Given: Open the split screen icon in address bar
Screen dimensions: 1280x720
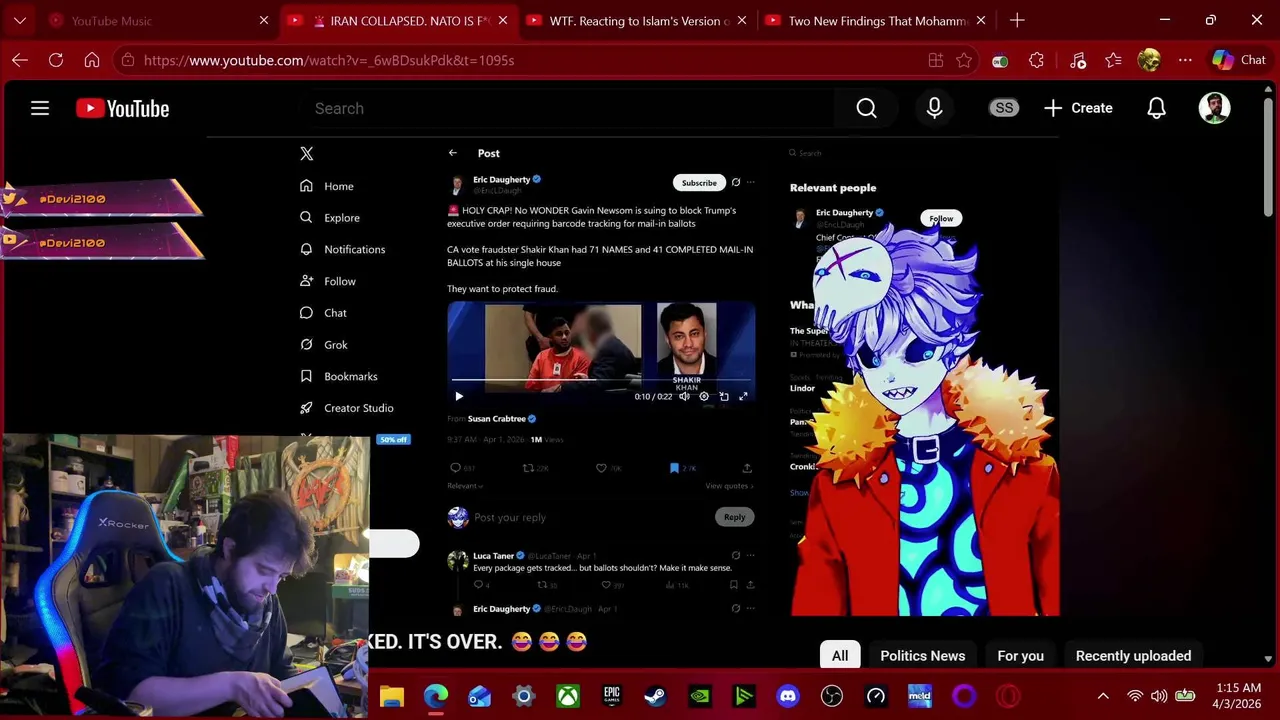Looking at the screenshot, I should click(936, 60).
